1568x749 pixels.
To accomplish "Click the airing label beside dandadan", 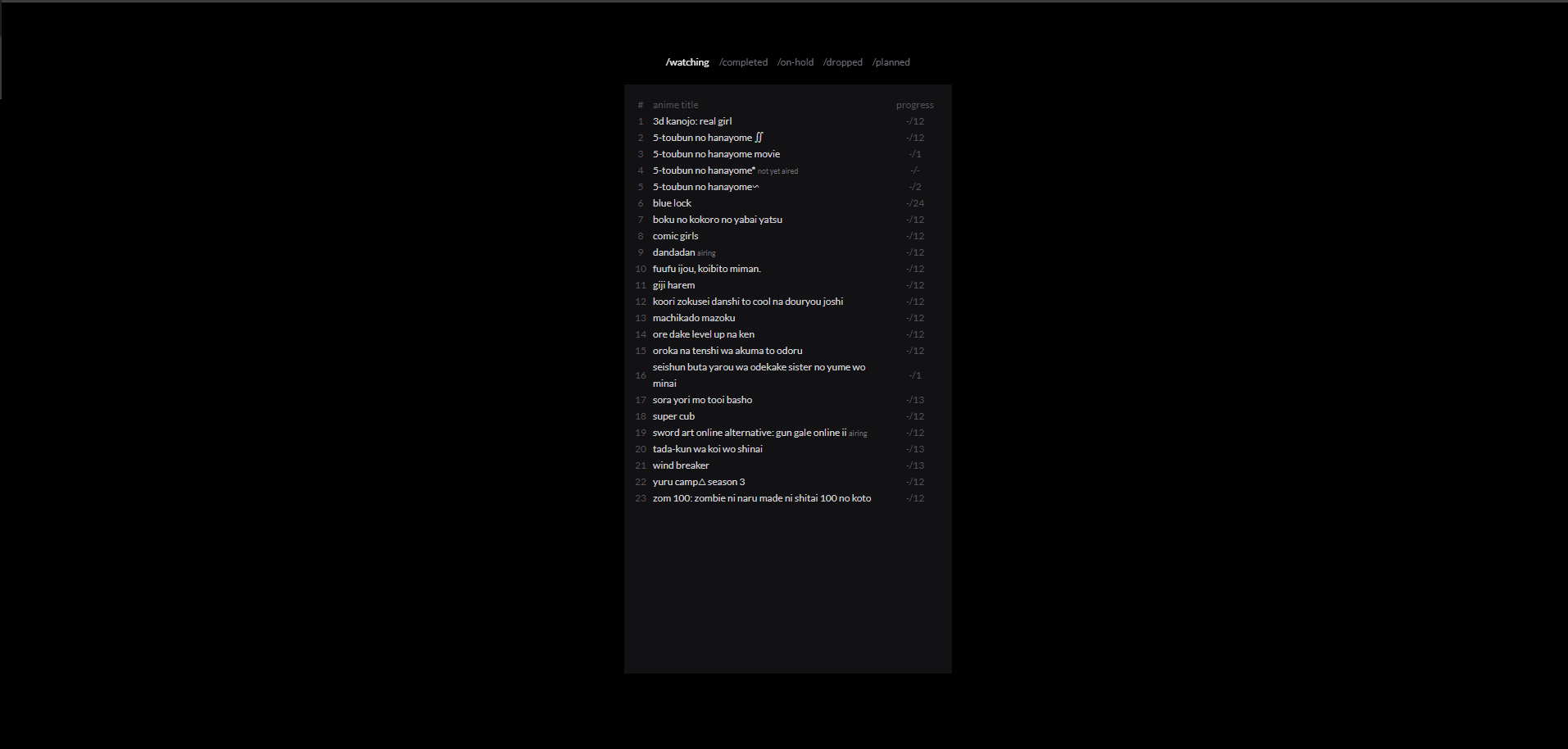I will point(706,253).
